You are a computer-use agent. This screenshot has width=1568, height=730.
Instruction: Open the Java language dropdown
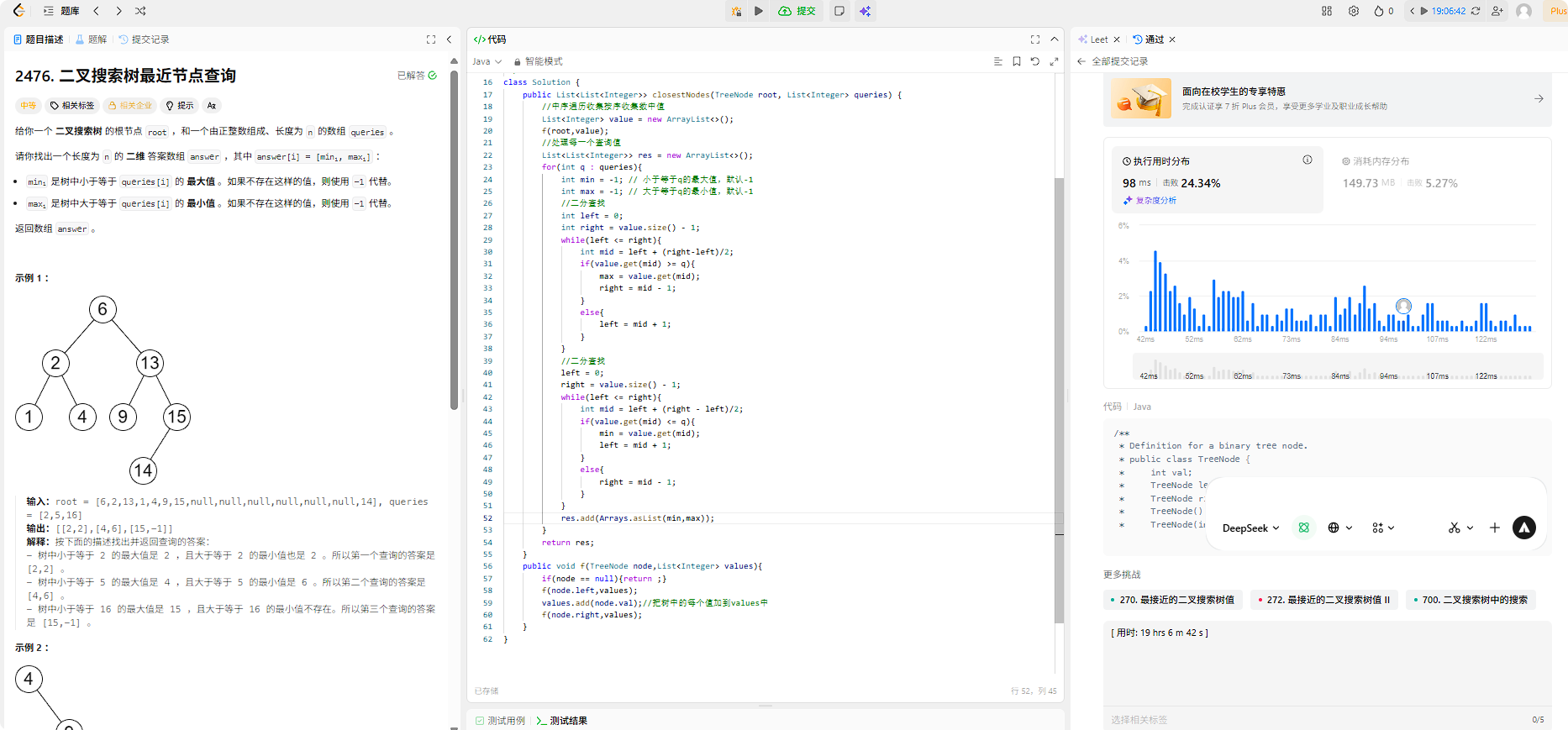tap(487, 61)
